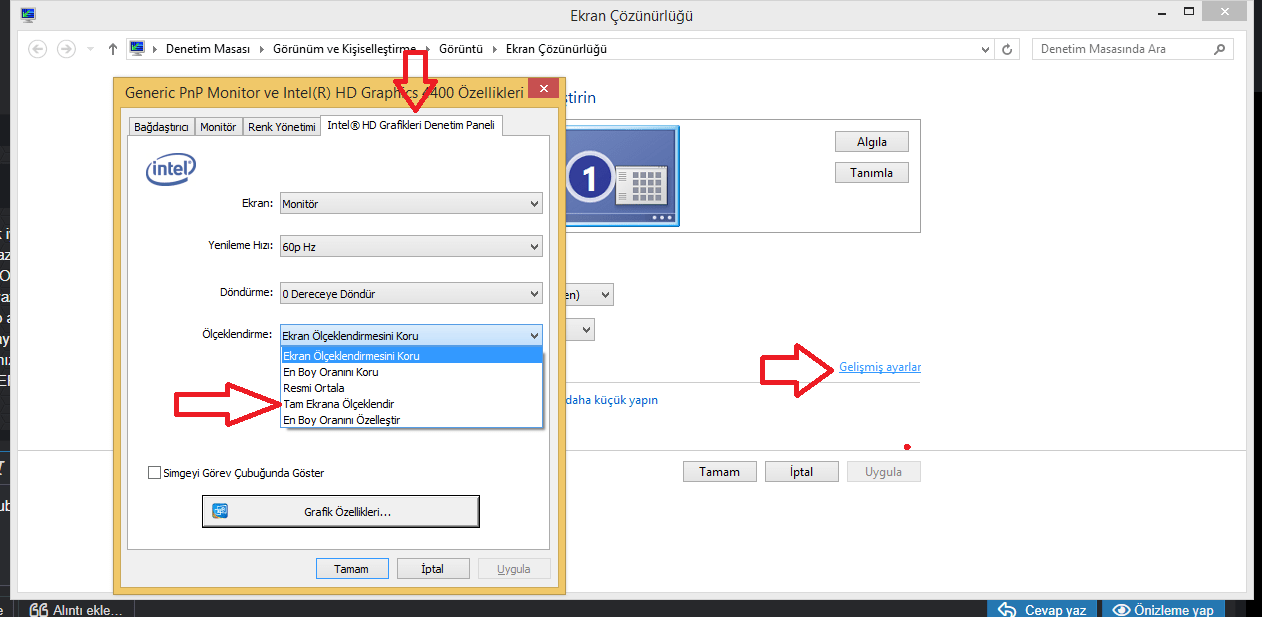
Task: Select Intel HD Grafikleri Denetim Paneli tab
Action: point(411,125)
